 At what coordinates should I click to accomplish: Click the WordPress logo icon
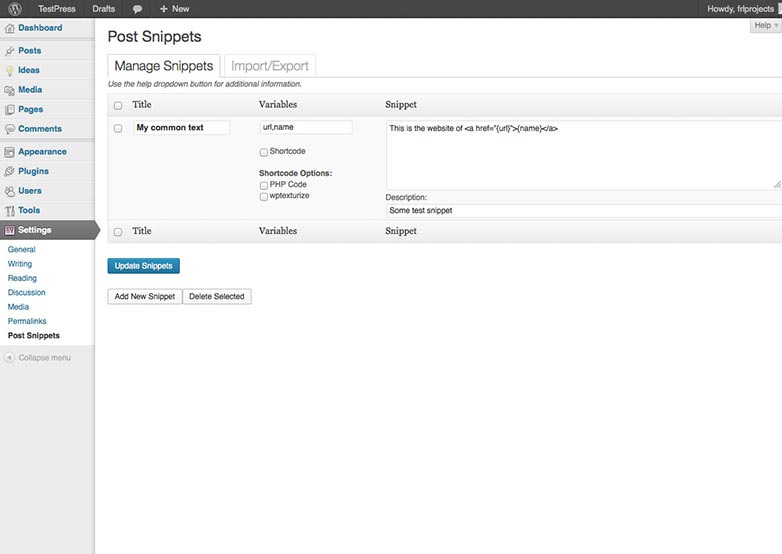[15, 8]
